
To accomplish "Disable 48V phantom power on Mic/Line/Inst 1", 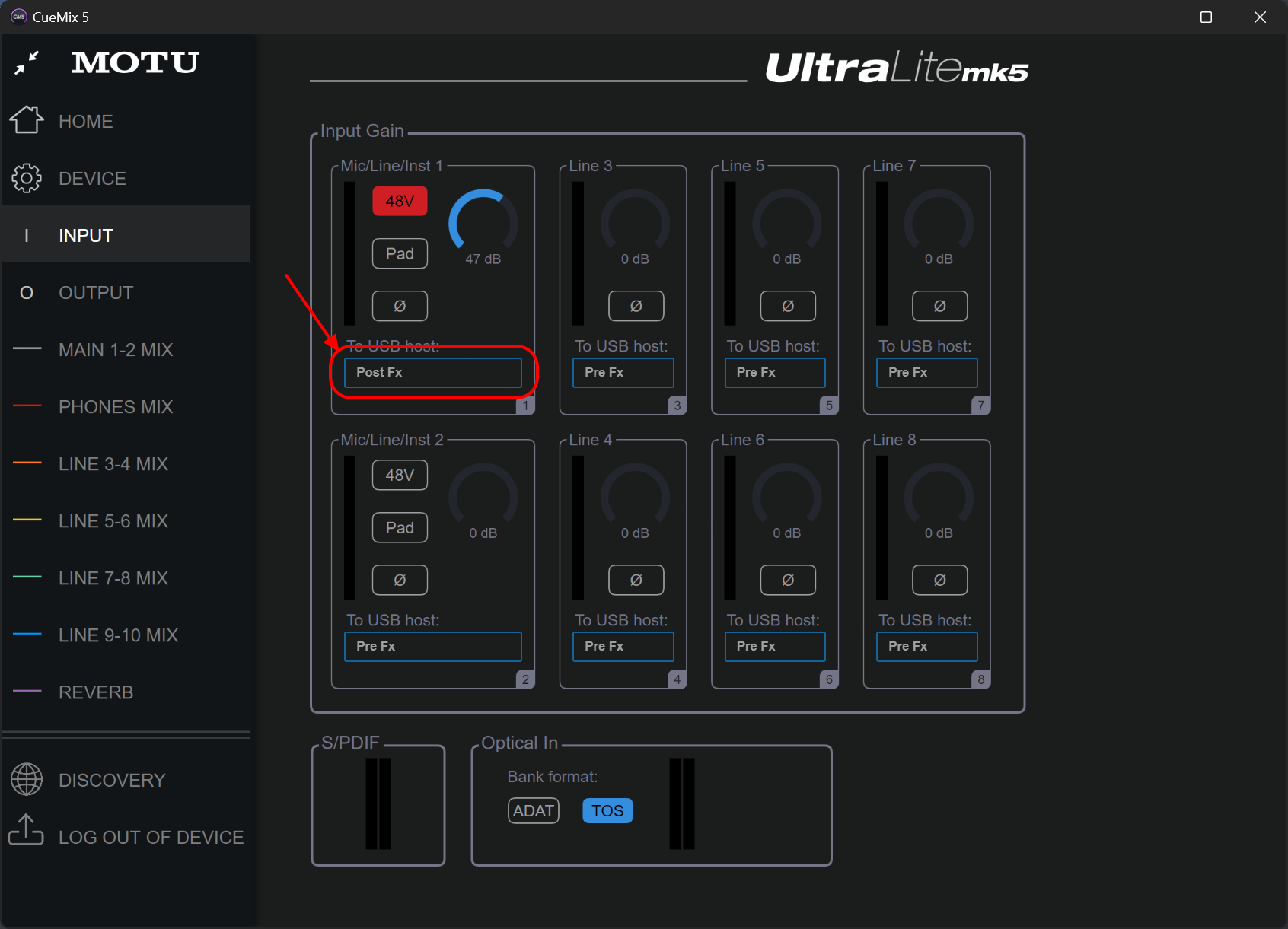I will click(400, 202).
